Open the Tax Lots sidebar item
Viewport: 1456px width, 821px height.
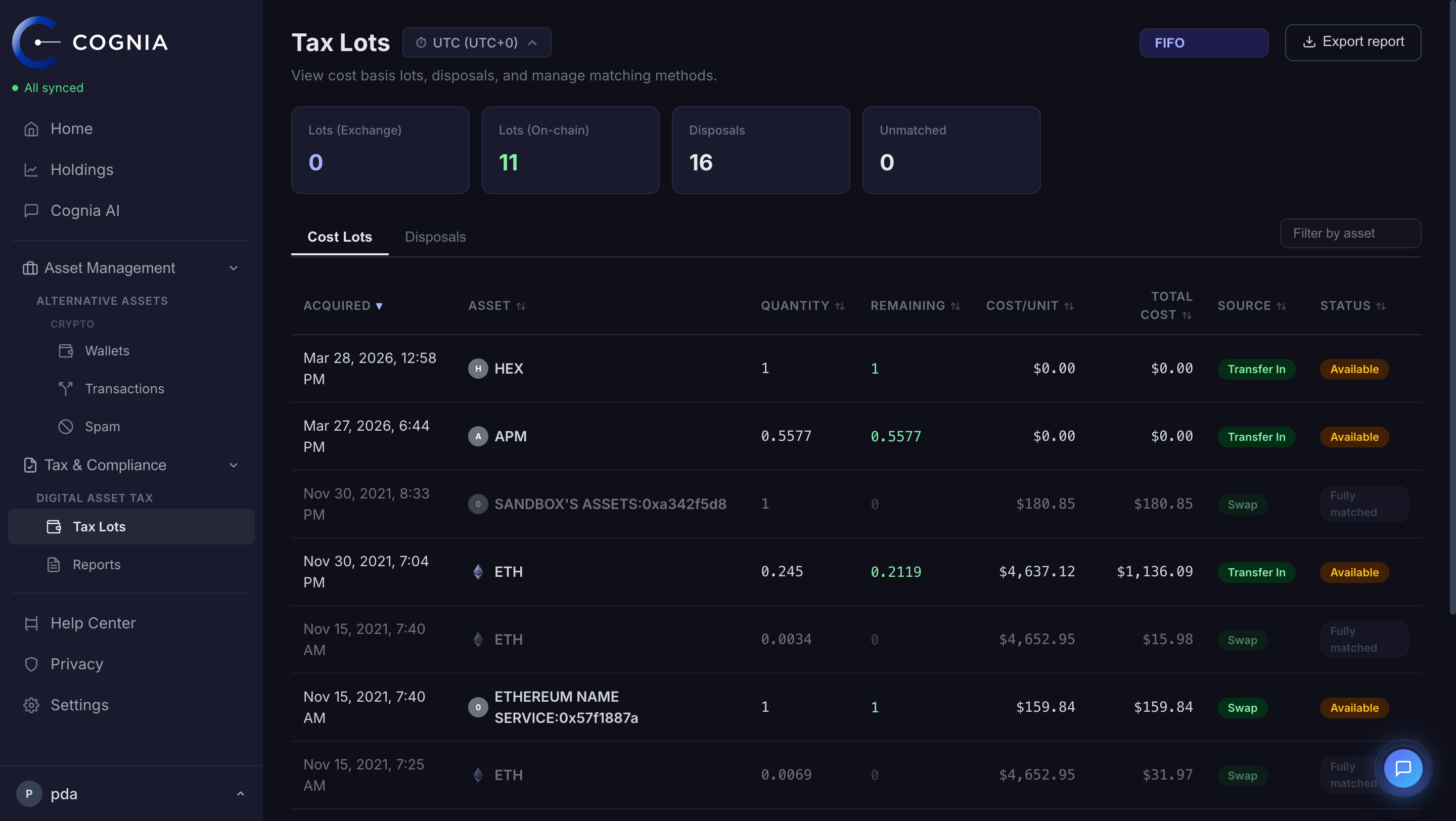click(x=131, y=527)
